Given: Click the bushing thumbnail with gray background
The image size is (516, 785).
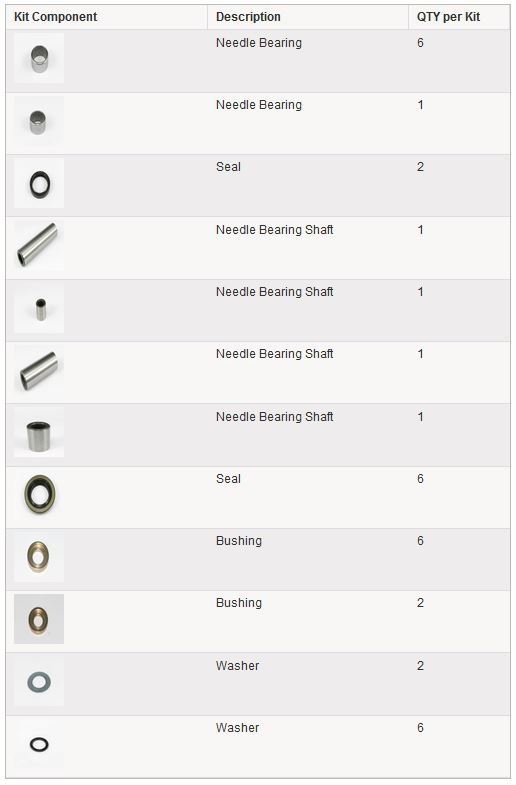Looking at the screenshot, I should click(39, 619).
